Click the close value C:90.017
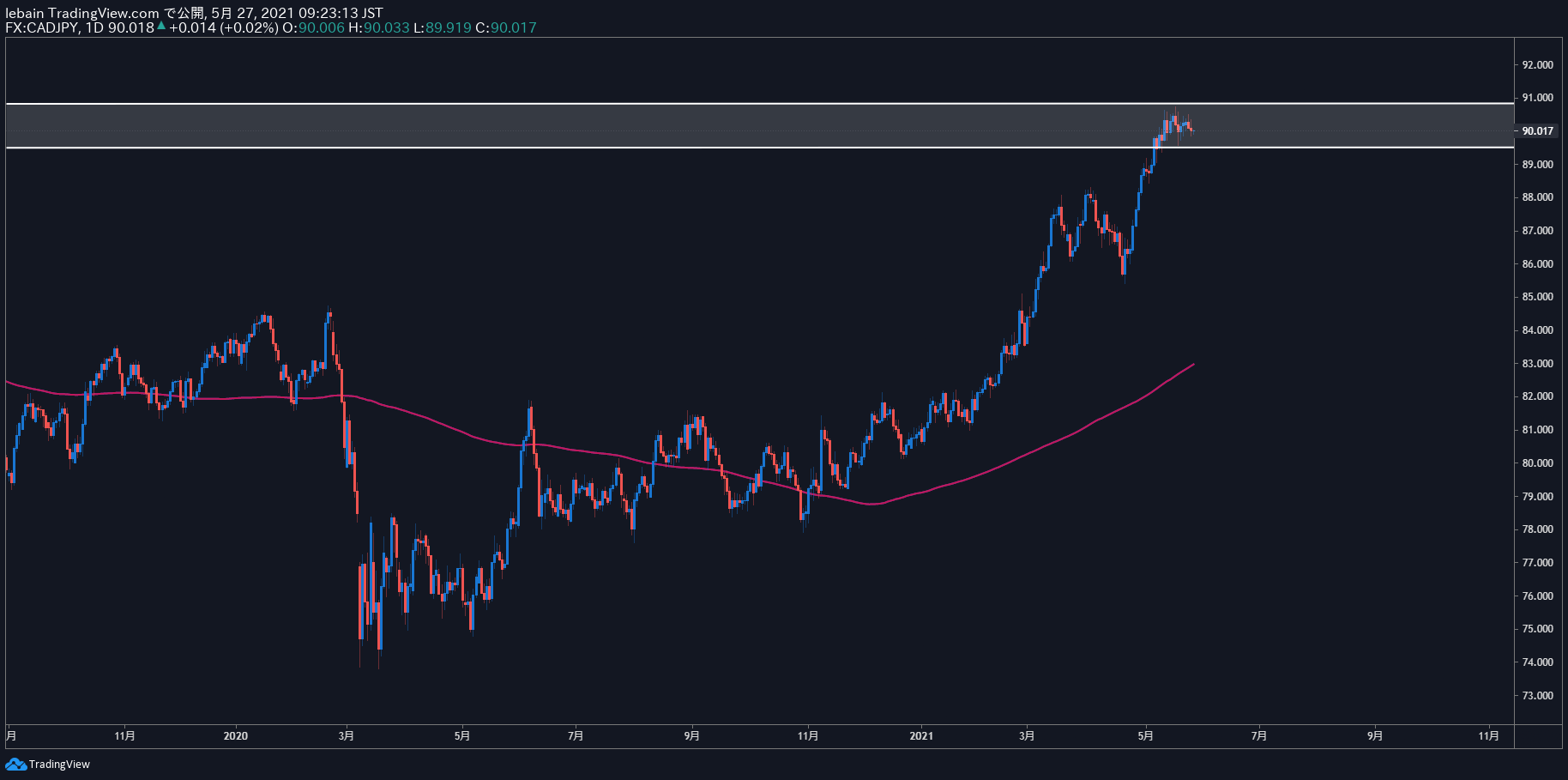Viewport: 1568px width, 780px height. point(506,27)
